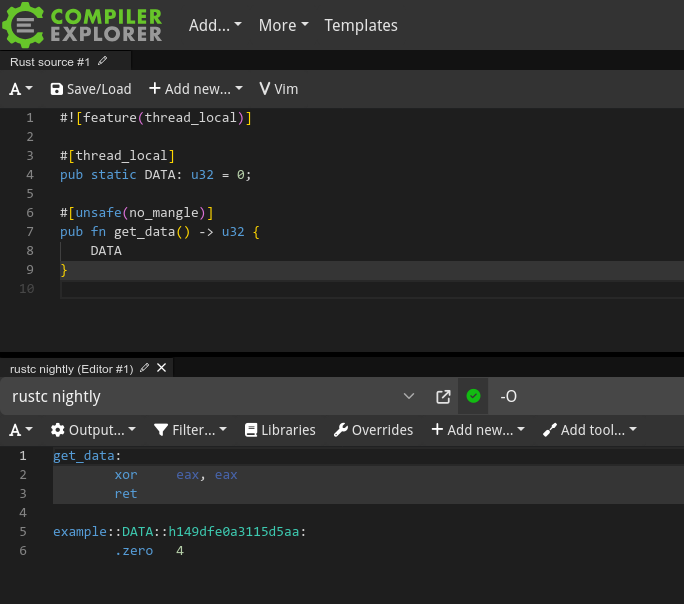Image resolution: width=684 pixels, height=604 pixels.
Task: Click the empty source line 10
Action: [x=371, y=289]
